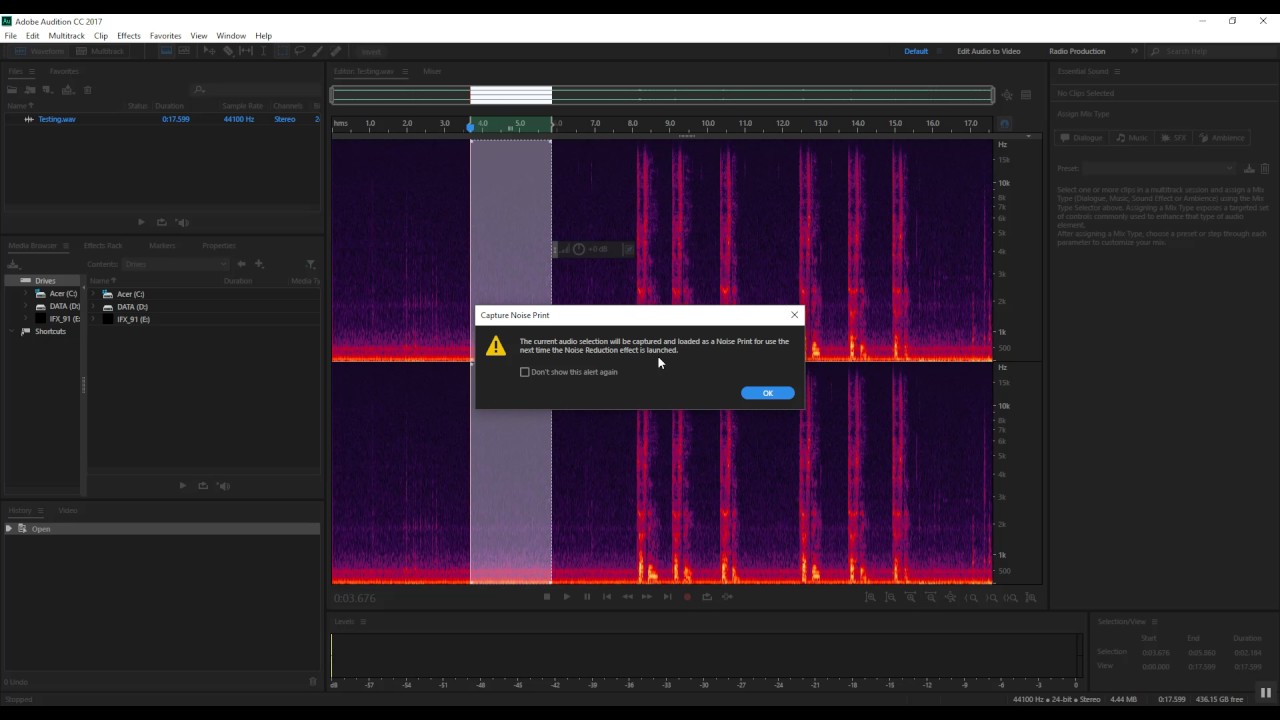Select the Razor tool

click(x=229, y=51)
